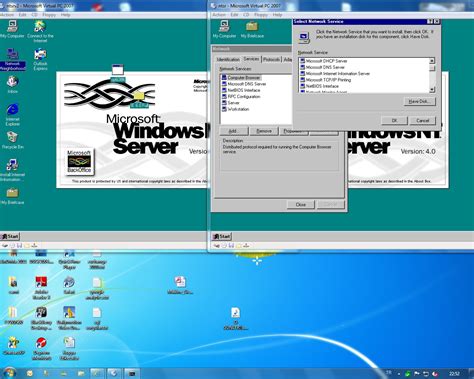Click scroll-up arrow of Network Service list
Image resolution: width=474 pixels, height=379 pixels.
(x=432, y=61)
